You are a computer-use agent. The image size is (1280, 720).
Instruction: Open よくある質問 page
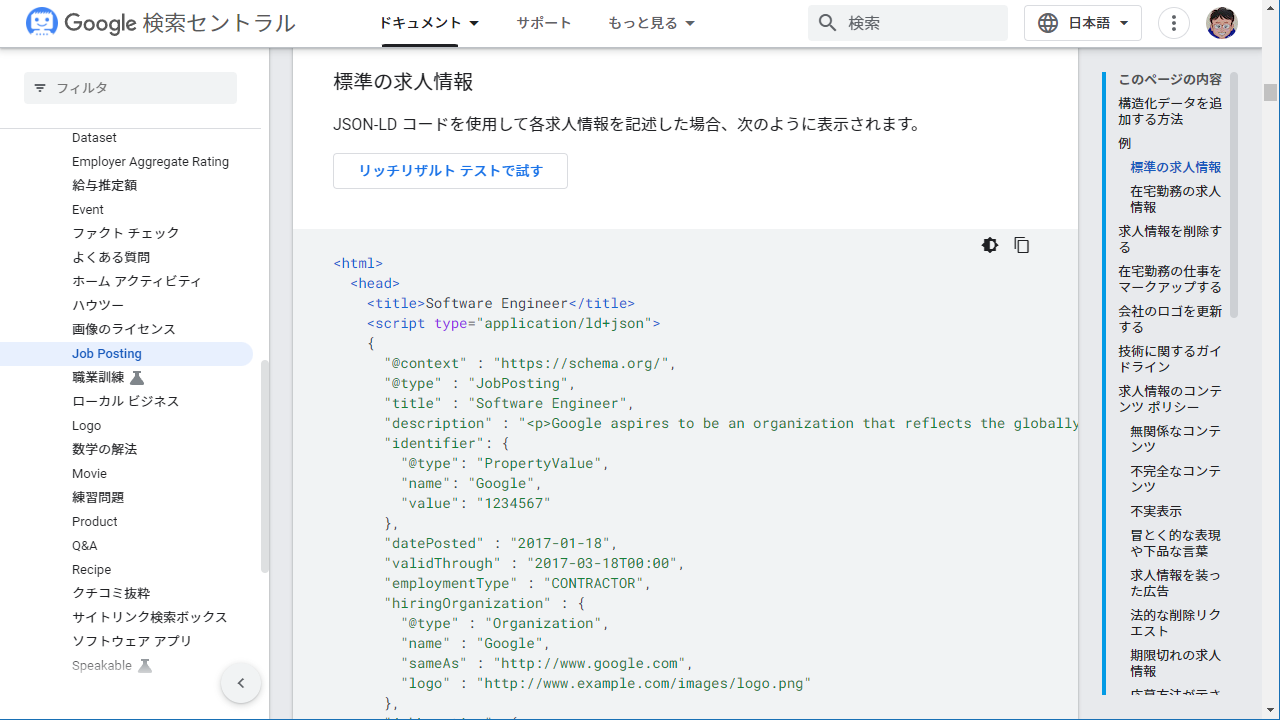click(111, 257)
